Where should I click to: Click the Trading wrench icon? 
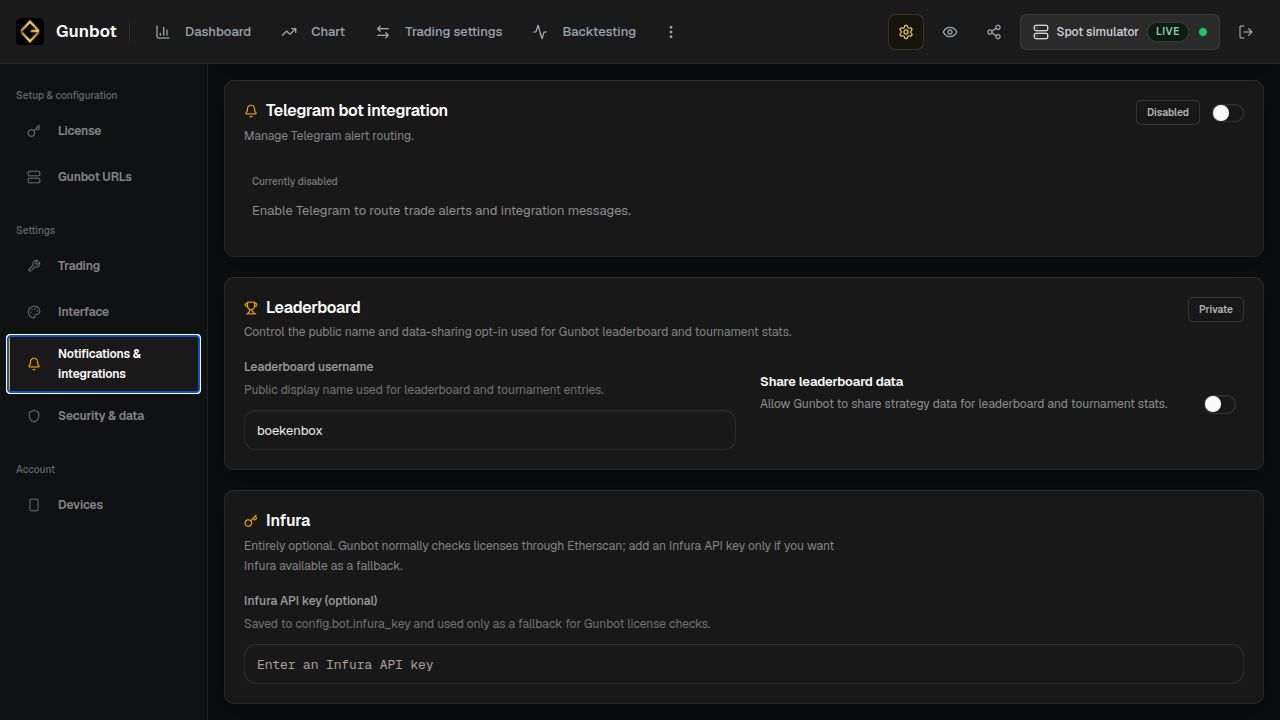pos(34,266)
